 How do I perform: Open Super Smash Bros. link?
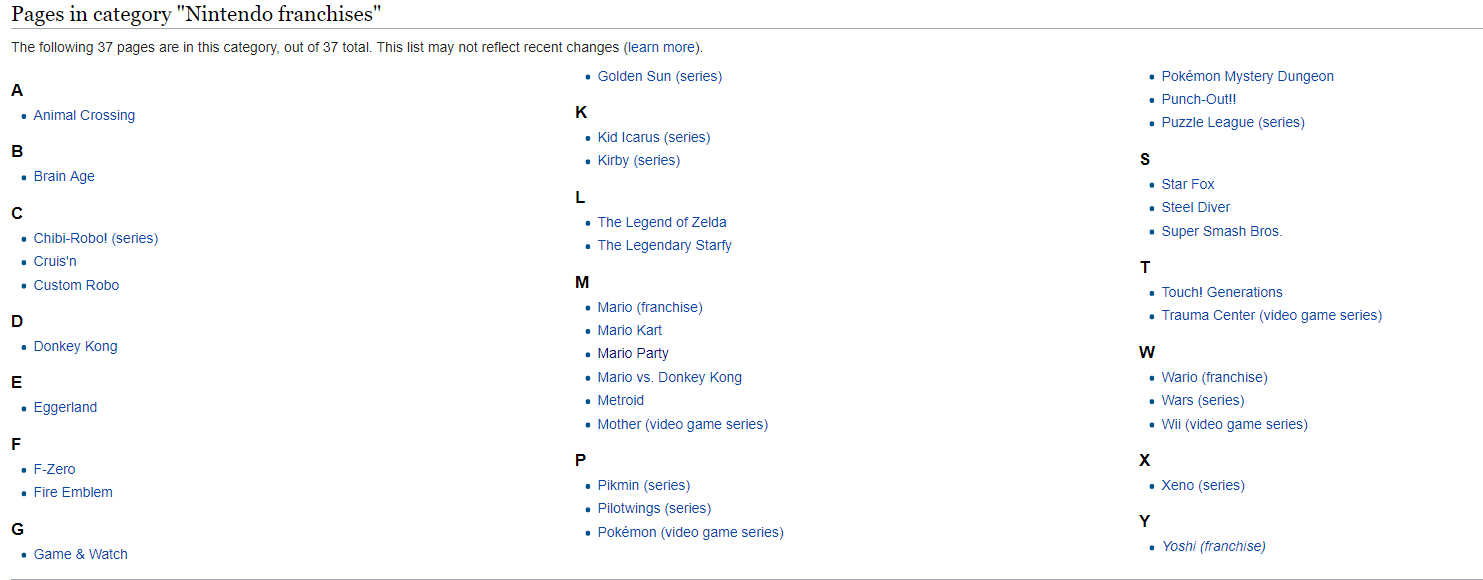pyautogui.click(x=1222, y=231)
